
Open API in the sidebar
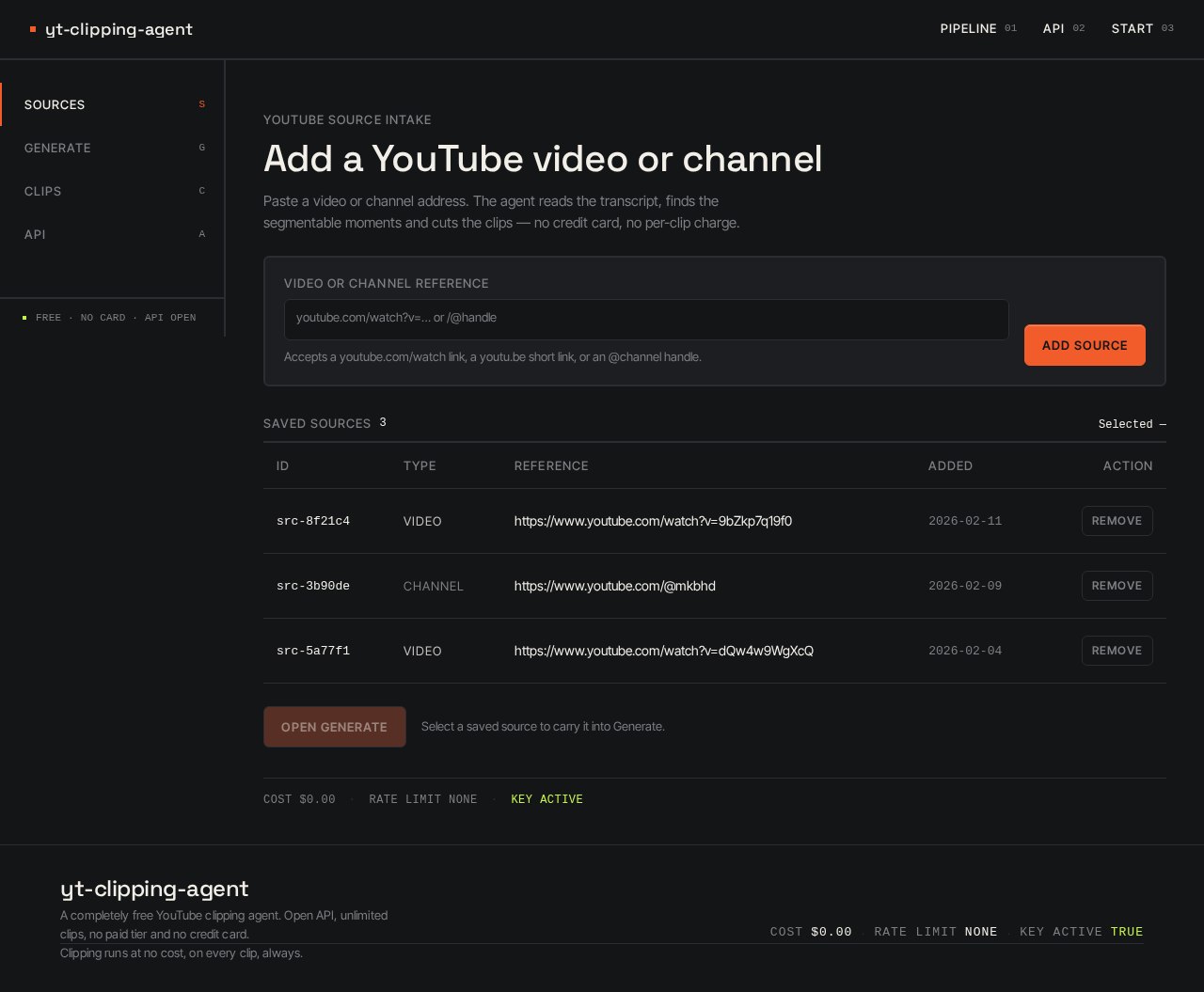point(113,234)
